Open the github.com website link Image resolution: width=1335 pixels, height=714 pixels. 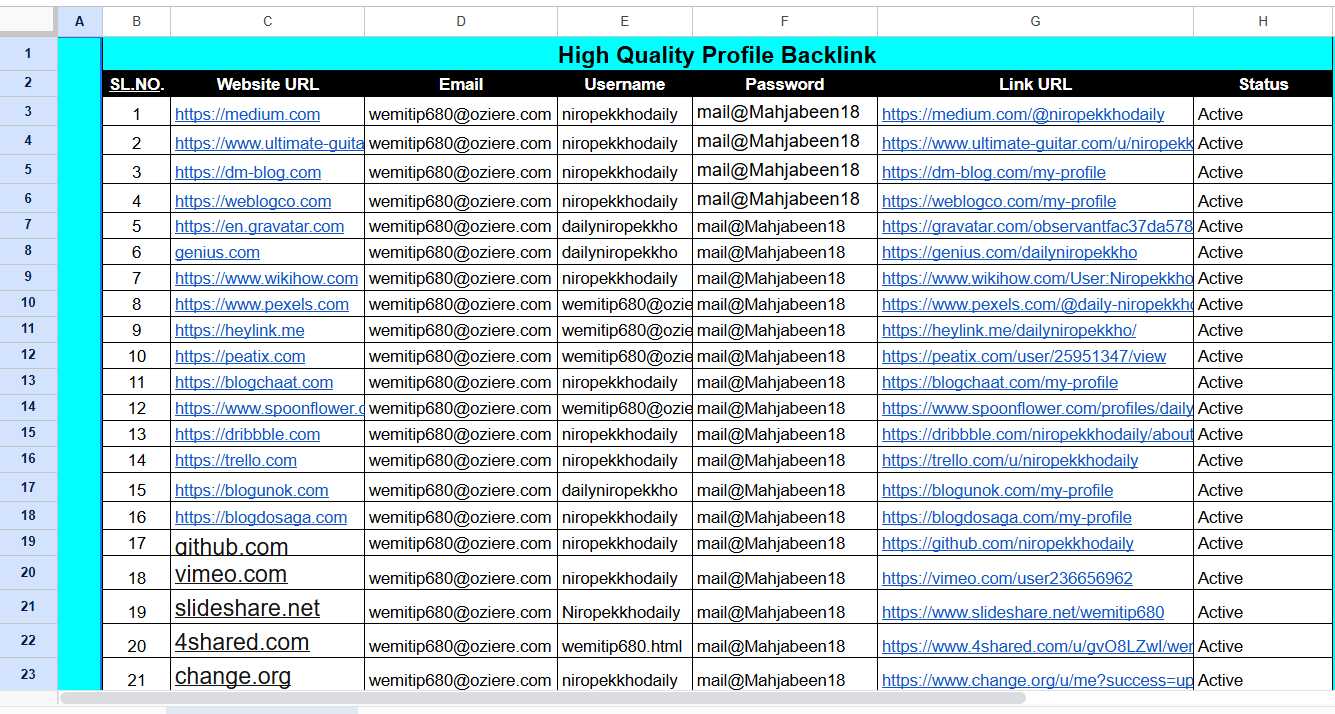231,546
